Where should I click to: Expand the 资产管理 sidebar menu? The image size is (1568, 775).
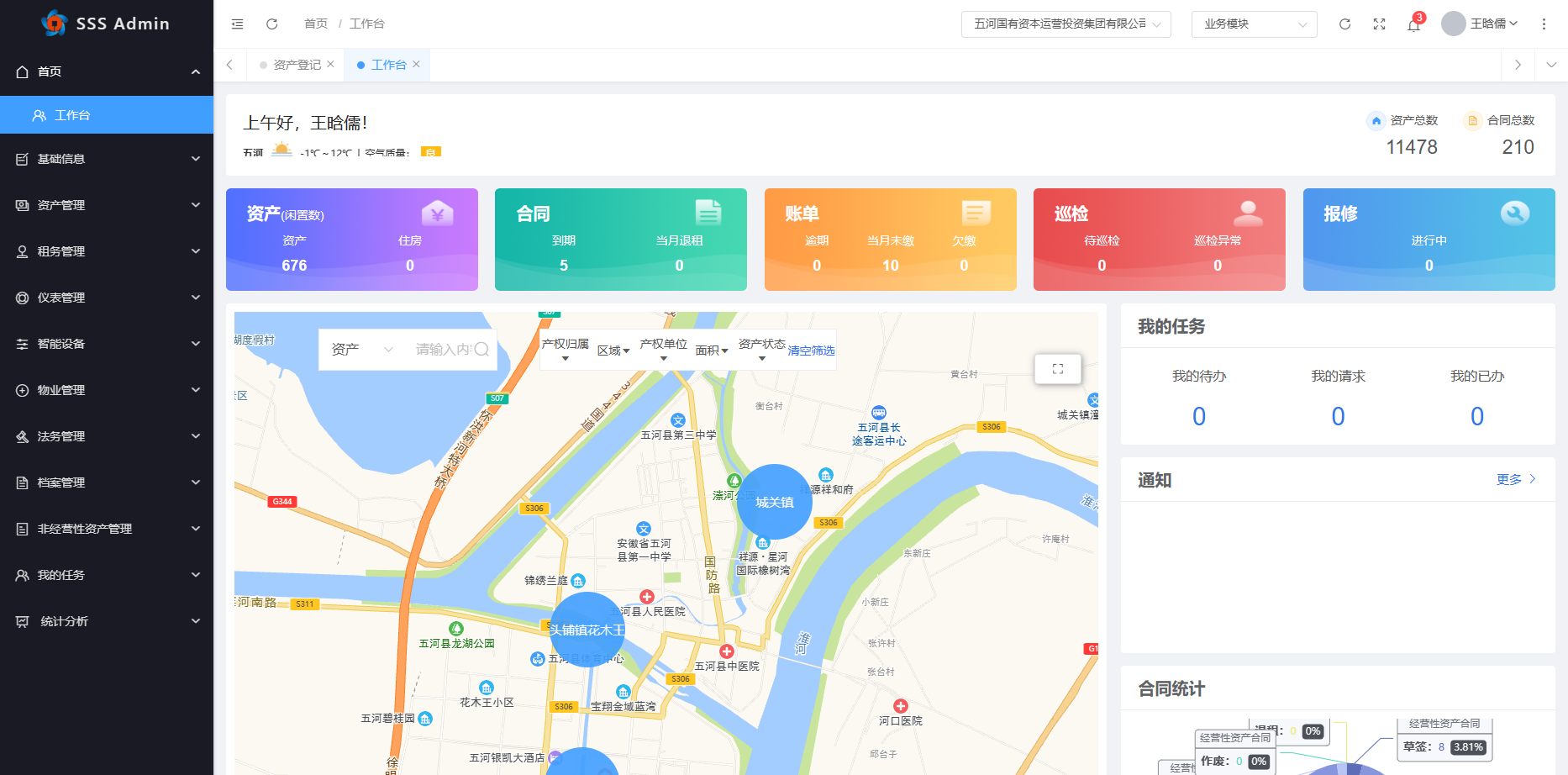point(107,205)
